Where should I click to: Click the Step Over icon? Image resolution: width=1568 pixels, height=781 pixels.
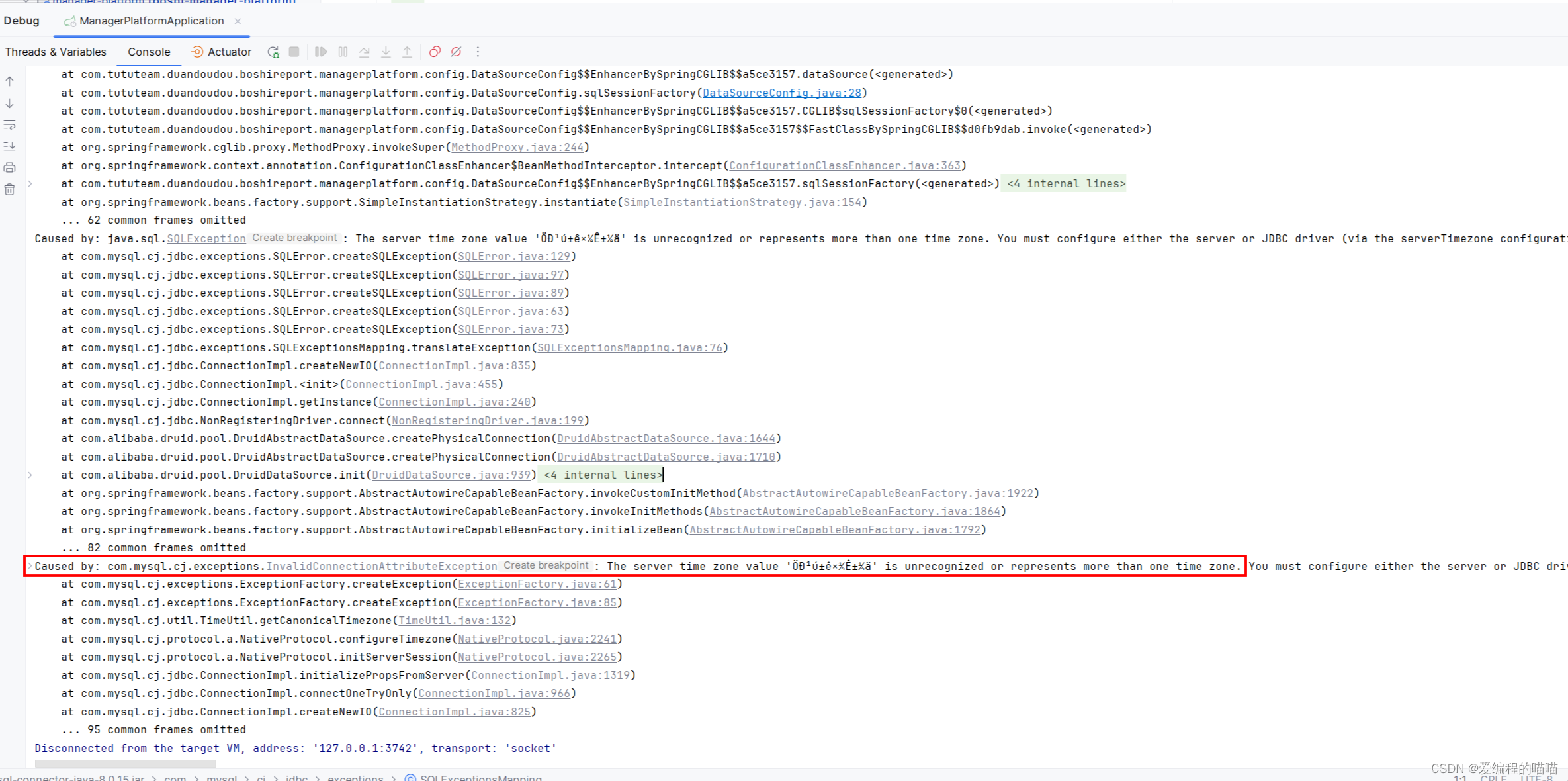[365, 52]
